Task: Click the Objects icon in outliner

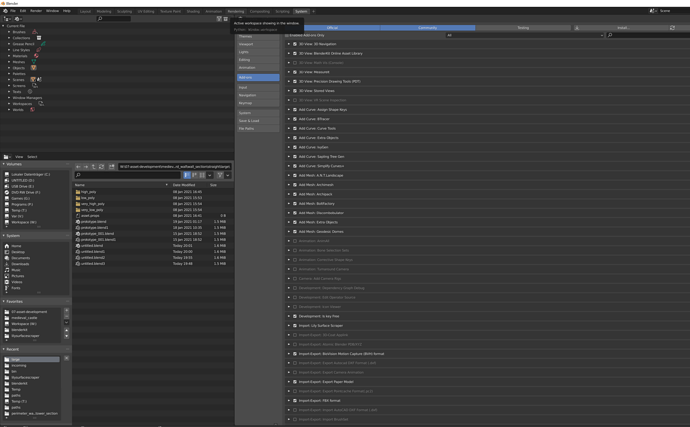Action: [x=33, y=68]
